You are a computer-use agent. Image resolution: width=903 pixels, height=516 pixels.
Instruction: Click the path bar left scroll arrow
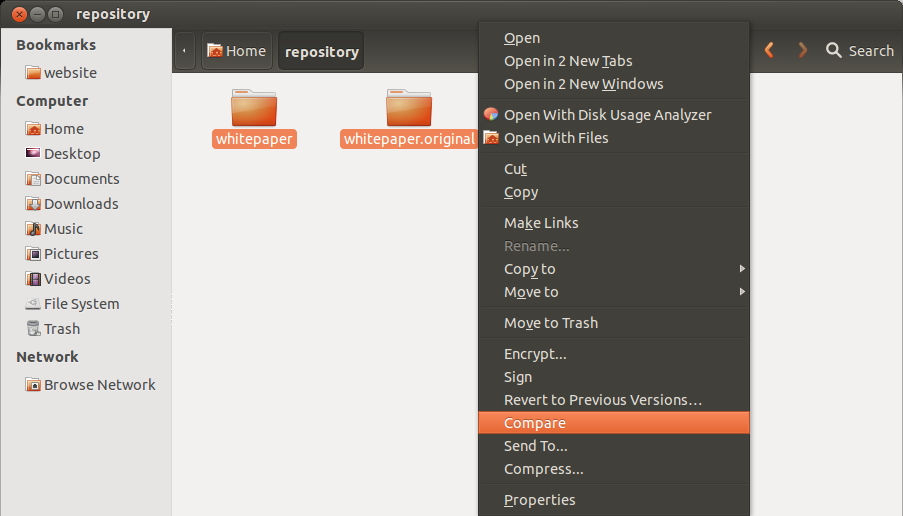pos(184,51)
